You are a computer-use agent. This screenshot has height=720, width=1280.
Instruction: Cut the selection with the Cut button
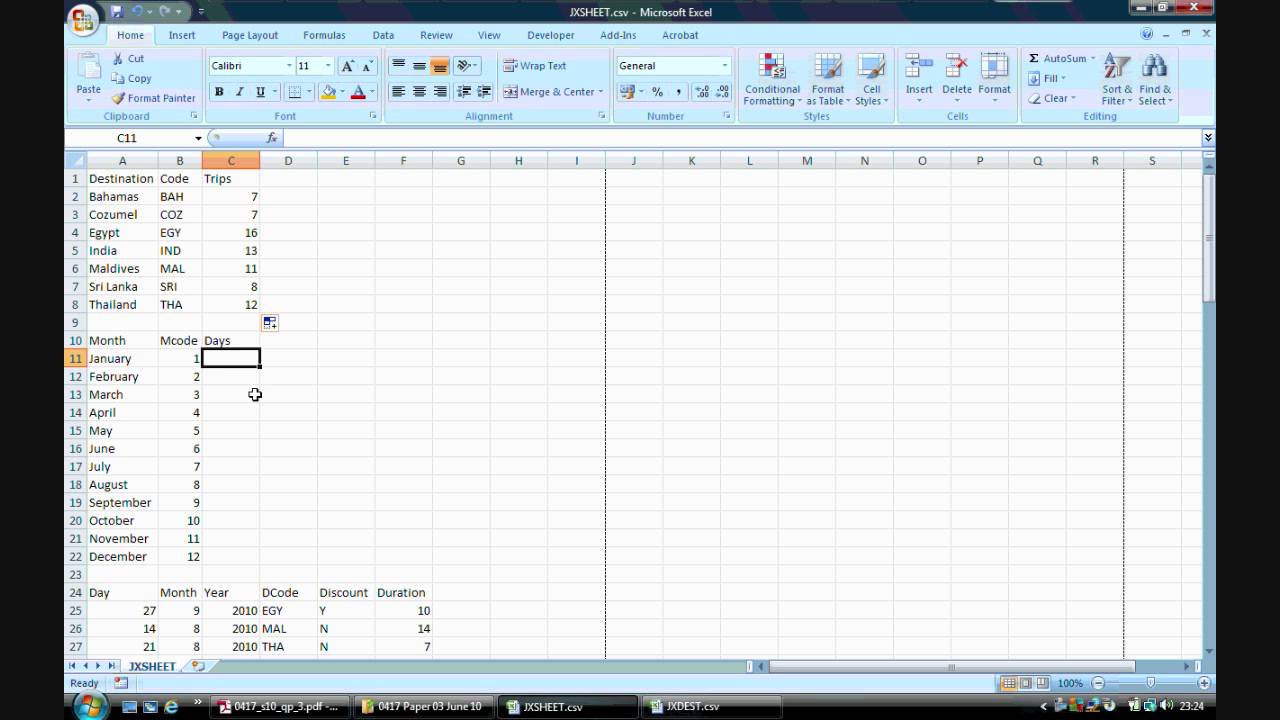tap(128, 59)
